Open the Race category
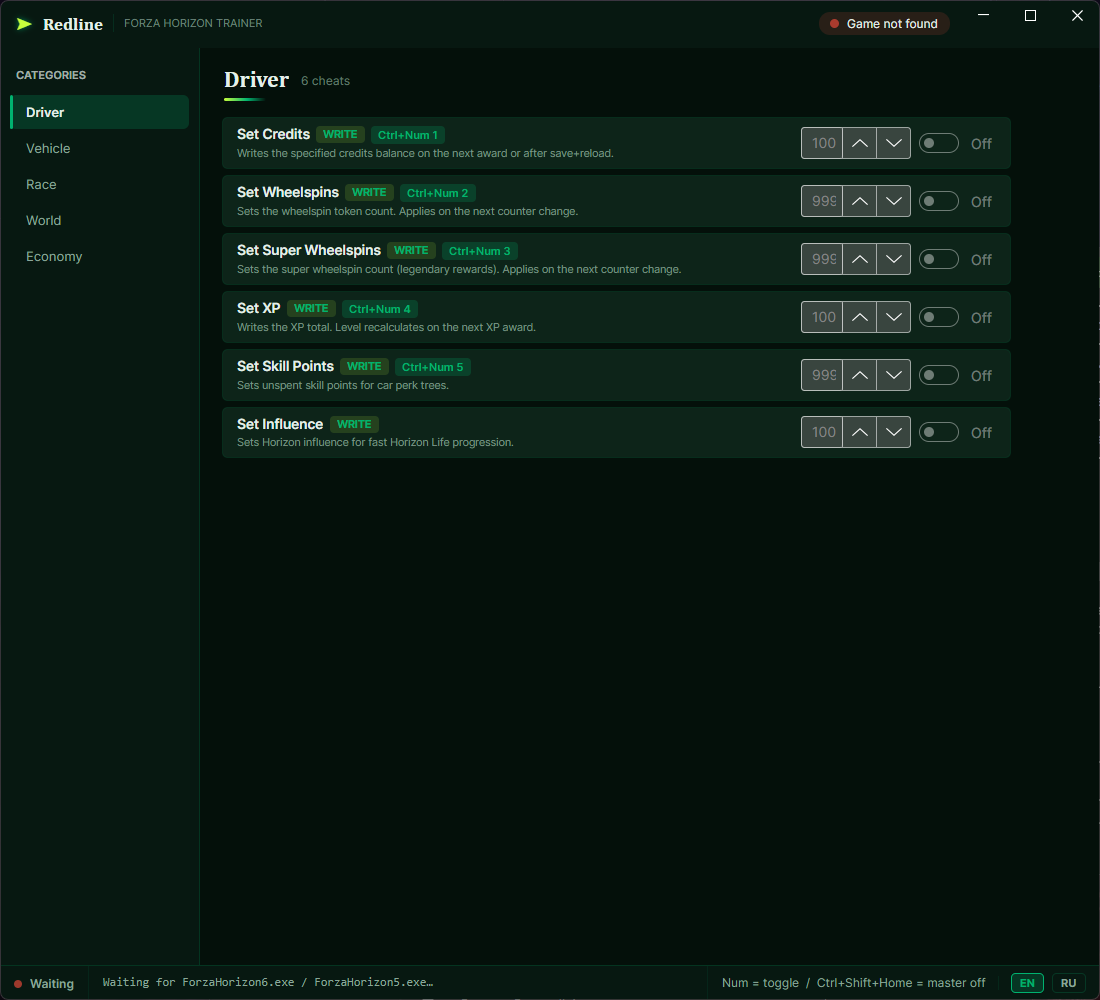The width and height of the screenshot is (1100, 1000). pyautogui.click(x=100, y=185)
